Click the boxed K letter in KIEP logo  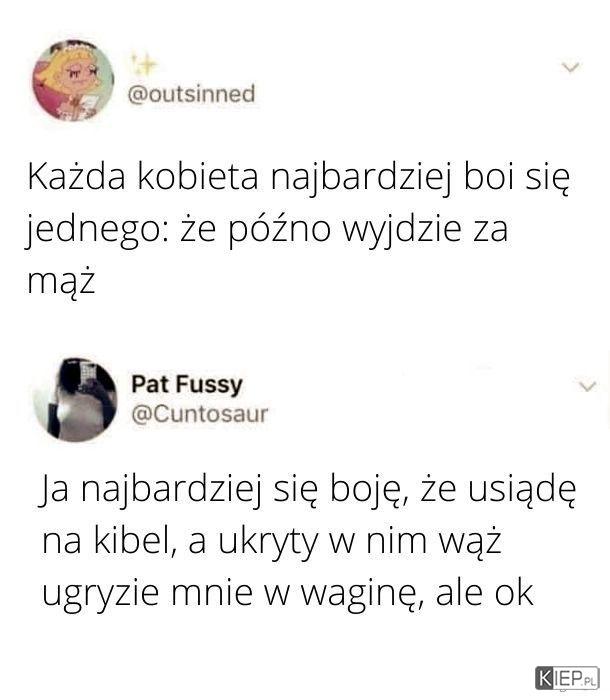(x=546, y=678)
